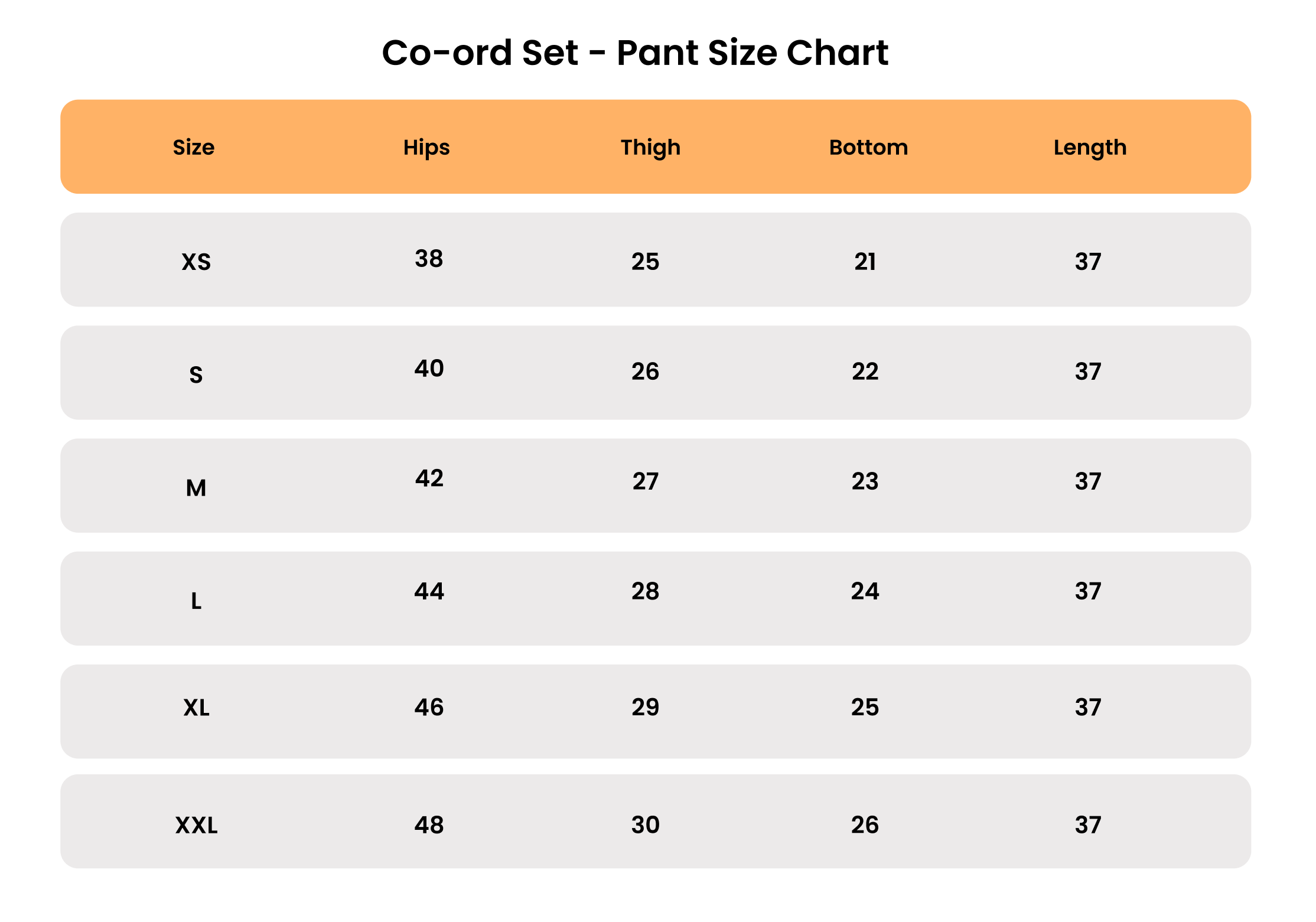The image size is (1316, 922).
Task: Select the Size column header
Action: [194, 147]
